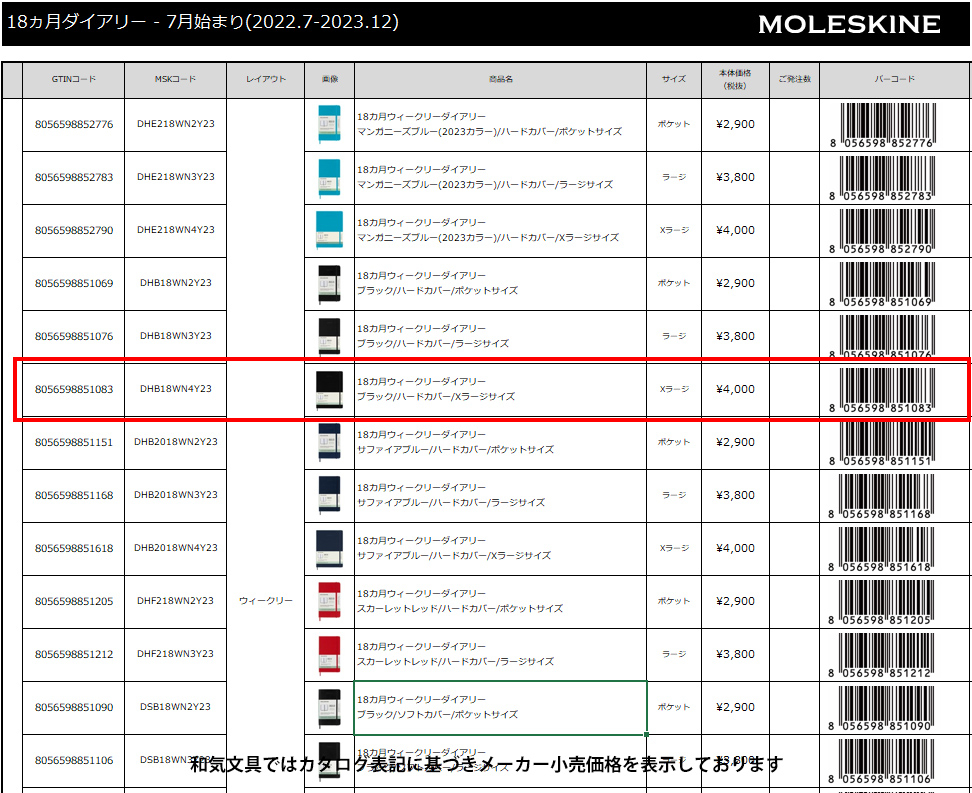Click the ¥2,900 price for DSB18WN2Y23

(735, 707)
